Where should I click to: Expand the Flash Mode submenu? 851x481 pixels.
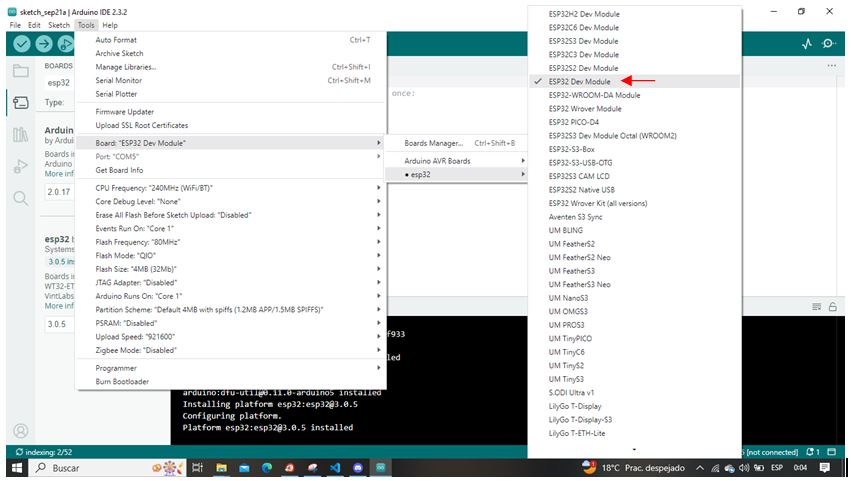(231, 255)
